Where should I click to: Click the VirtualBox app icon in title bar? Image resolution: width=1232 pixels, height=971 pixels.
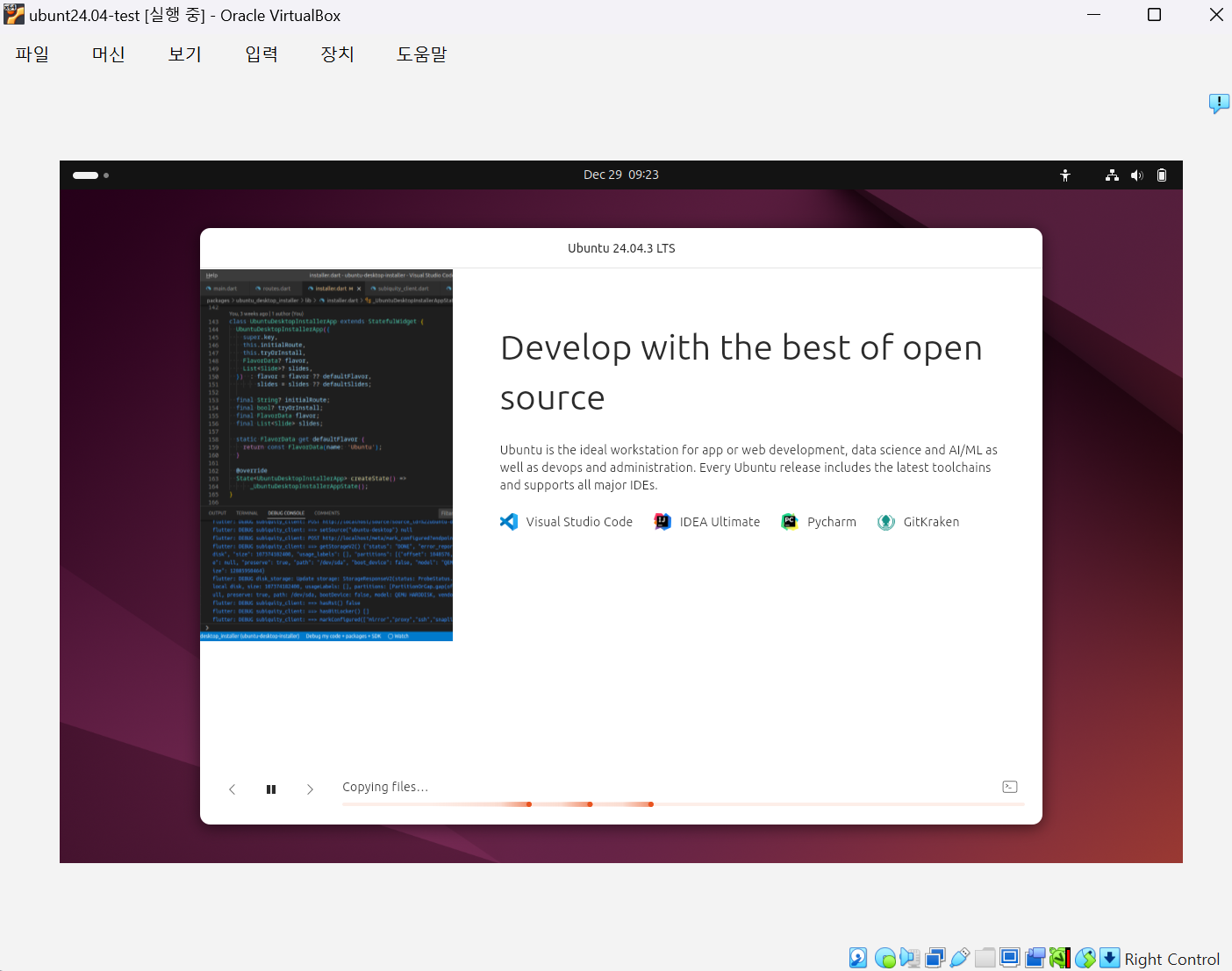pyautogui.click(x=14, y=14)
